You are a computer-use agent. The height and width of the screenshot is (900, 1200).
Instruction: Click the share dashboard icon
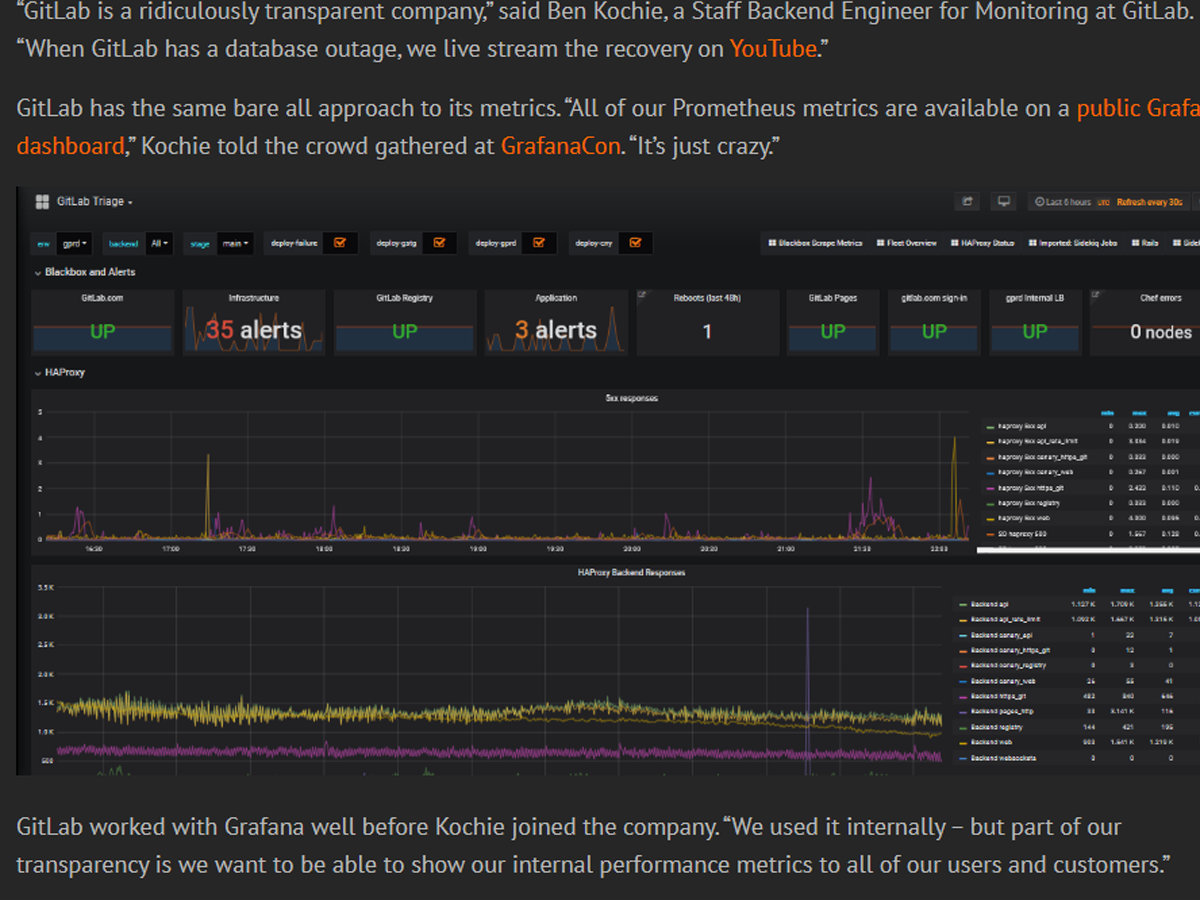click(x=967, y=202)
